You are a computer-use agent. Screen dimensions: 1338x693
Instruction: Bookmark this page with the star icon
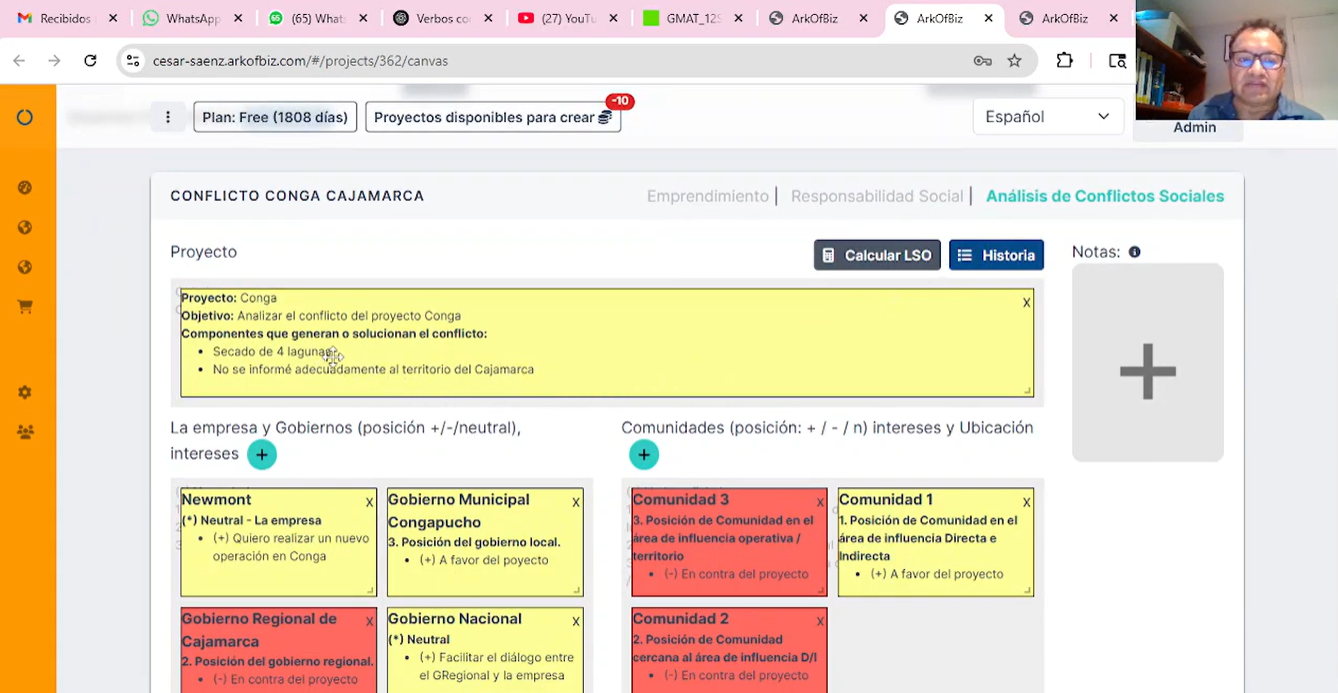(x=1014, y=61)
